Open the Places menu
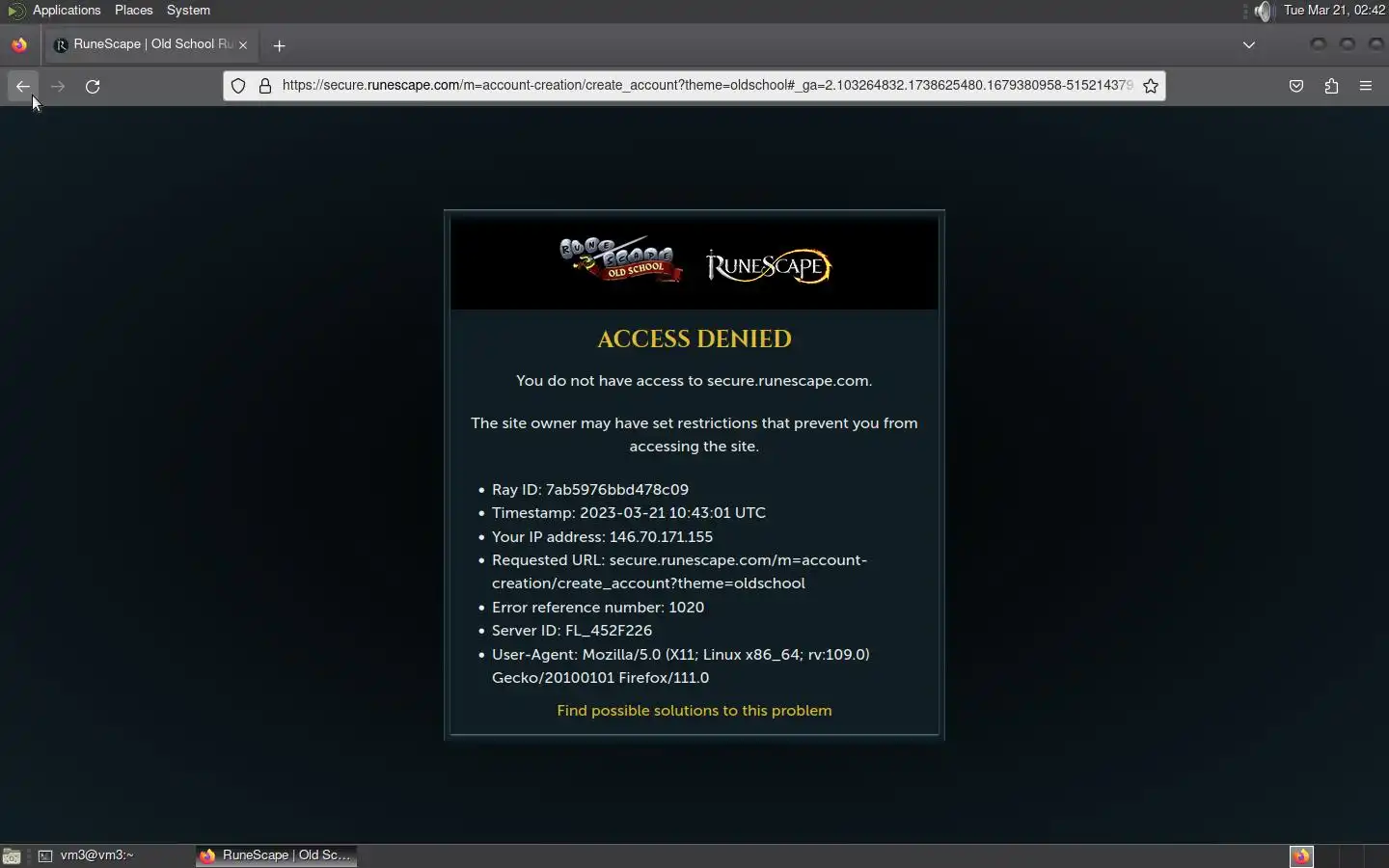The image size is (1389, 868). click(133, 10)
